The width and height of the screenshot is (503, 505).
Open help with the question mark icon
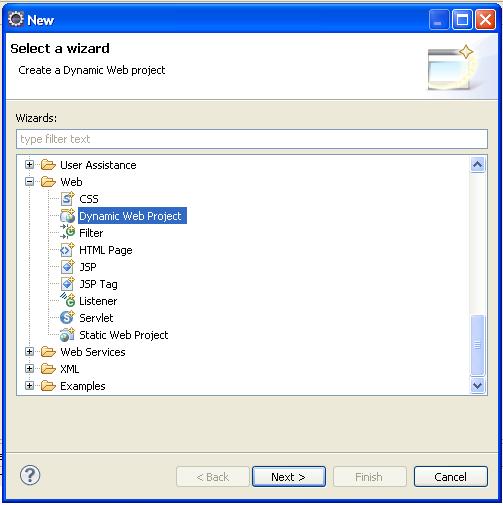coord(30,475)
